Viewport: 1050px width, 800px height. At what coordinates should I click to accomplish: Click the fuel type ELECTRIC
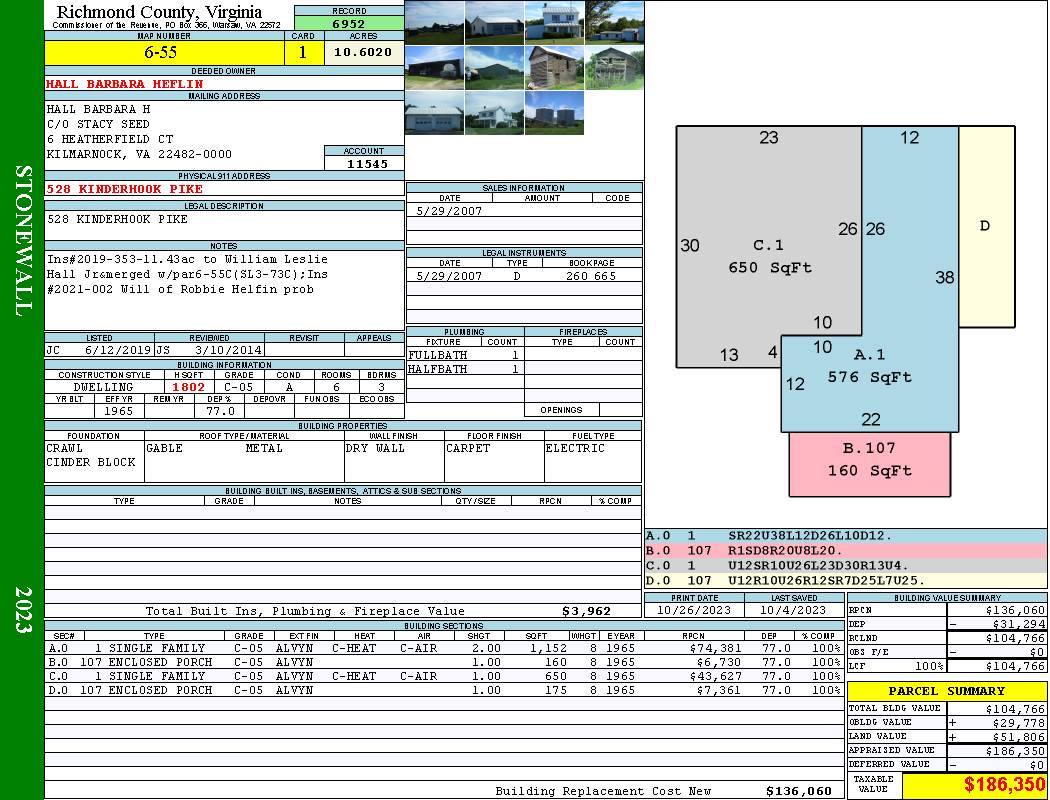[575, 448]
